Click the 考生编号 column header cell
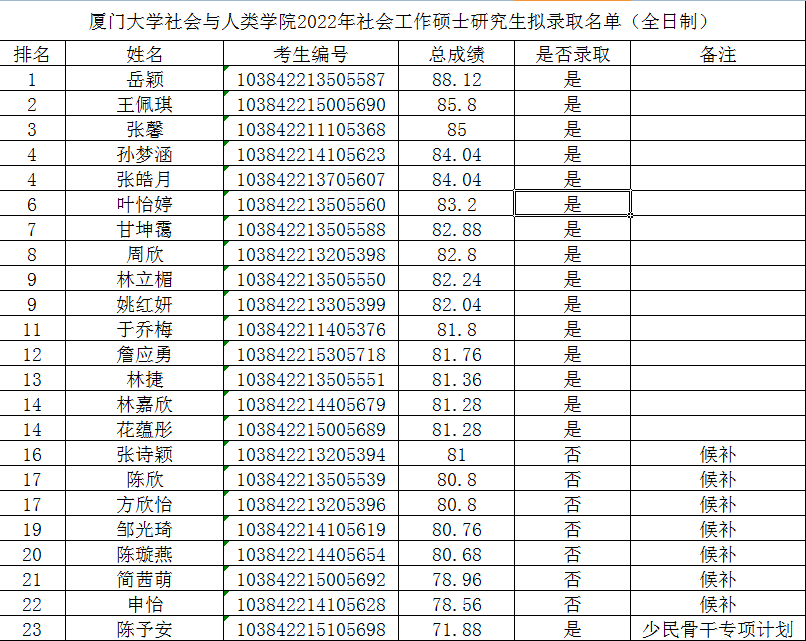806x641 pixels. (311, 53)
